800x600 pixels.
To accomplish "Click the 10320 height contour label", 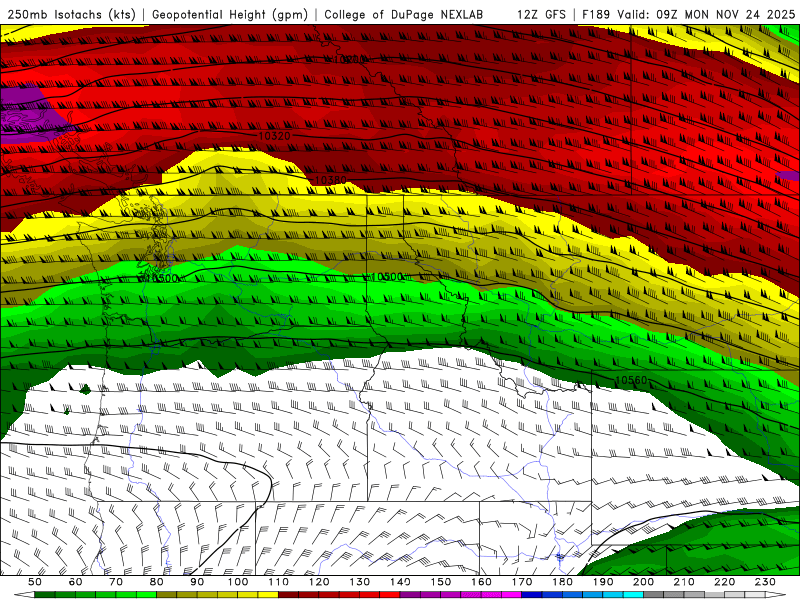I will pos(274,136).
